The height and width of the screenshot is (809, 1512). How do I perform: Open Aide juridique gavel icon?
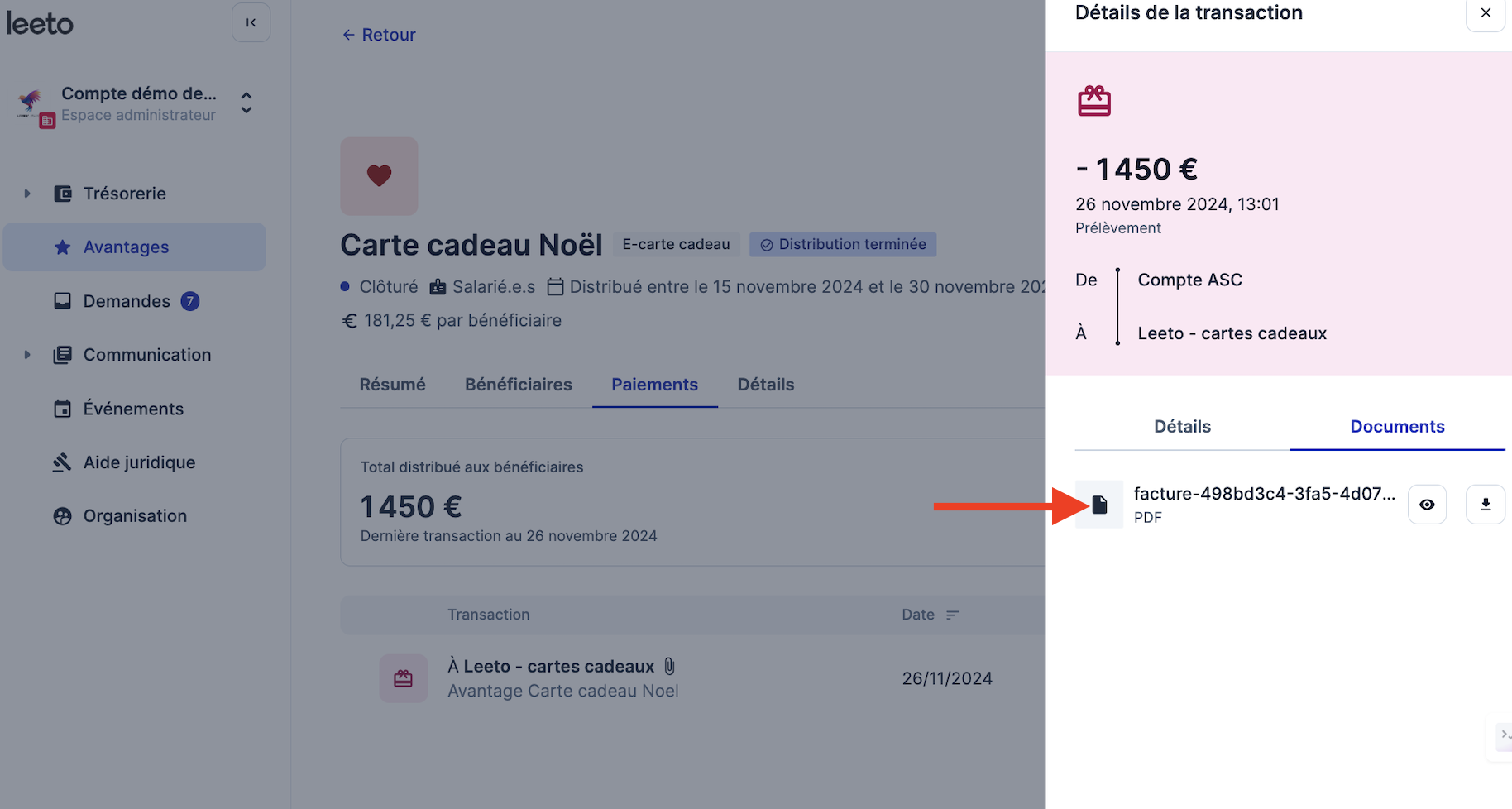[63, 462]
